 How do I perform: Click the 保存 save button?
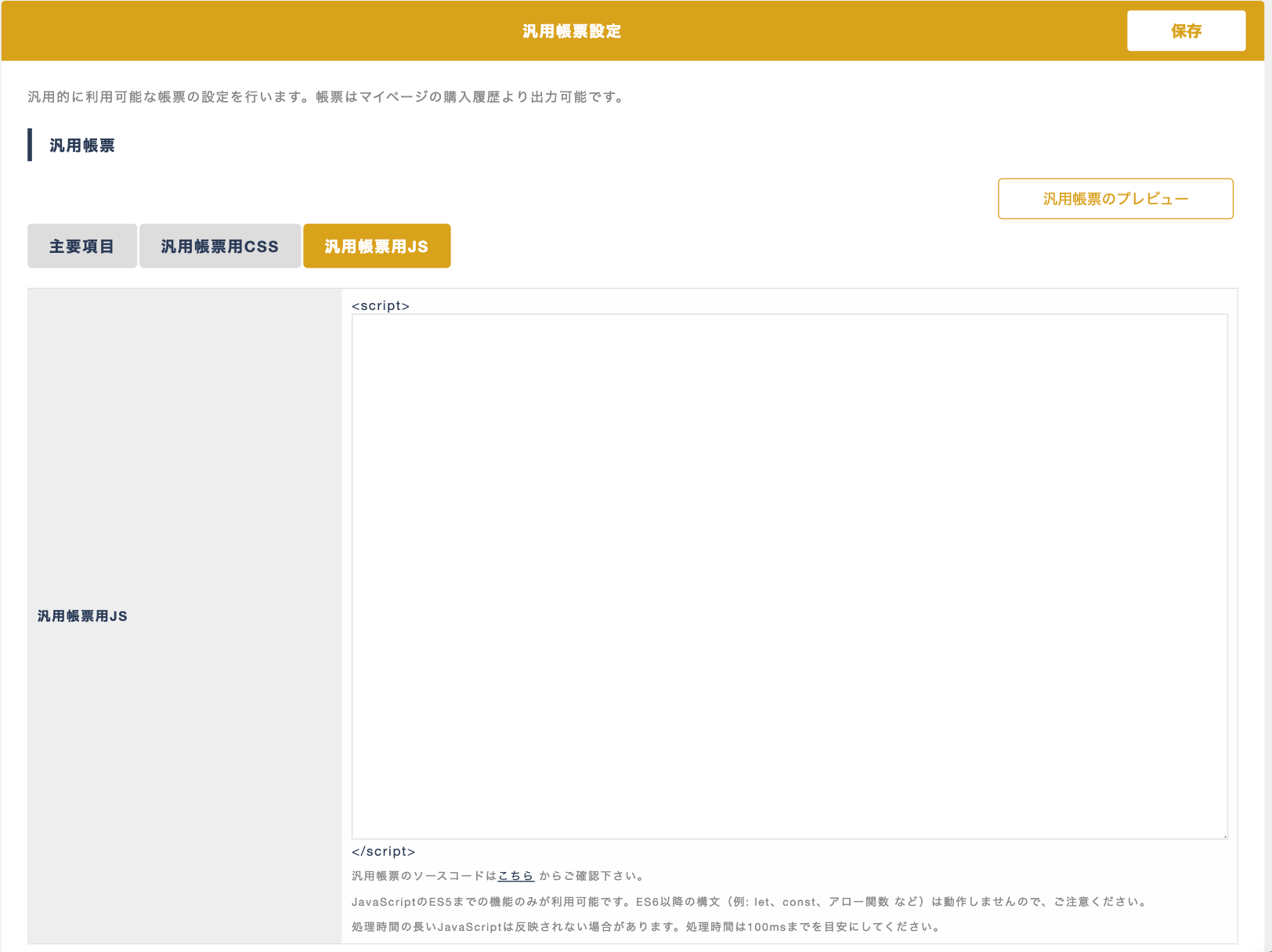[1186, 31]
